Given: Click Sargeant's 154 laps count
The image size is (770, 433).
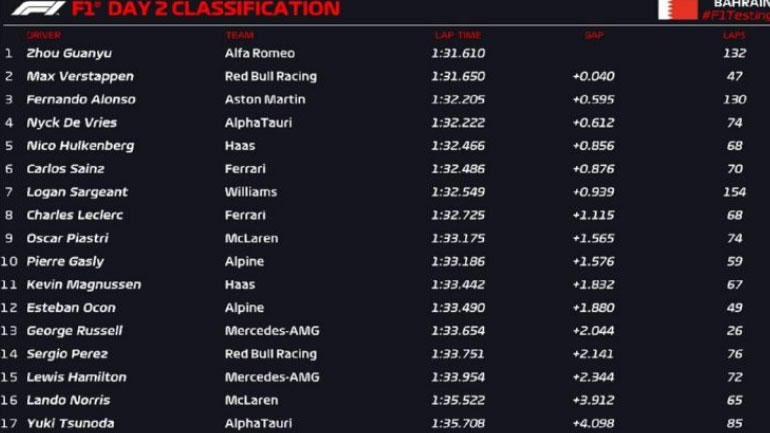Looking at the screenshot, I should pos(734,192).
